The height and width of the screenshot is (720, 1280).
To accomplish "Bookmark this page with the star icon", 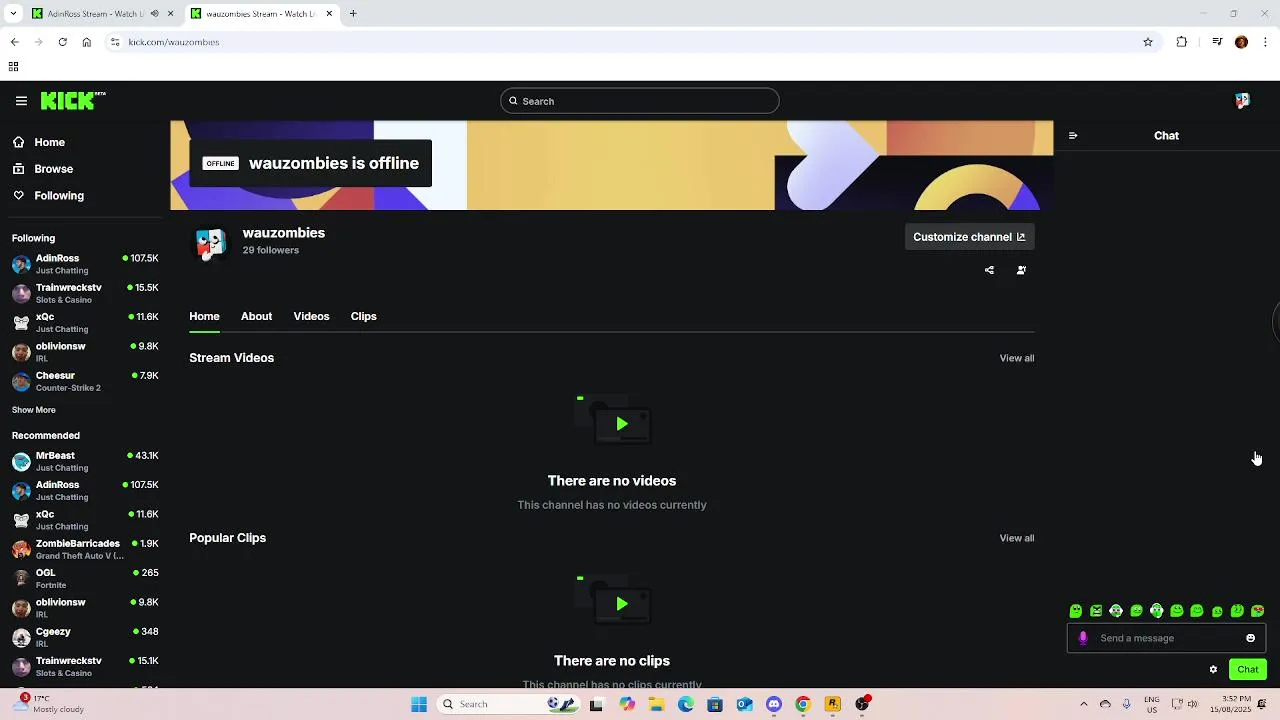I will click(1148, 42).
